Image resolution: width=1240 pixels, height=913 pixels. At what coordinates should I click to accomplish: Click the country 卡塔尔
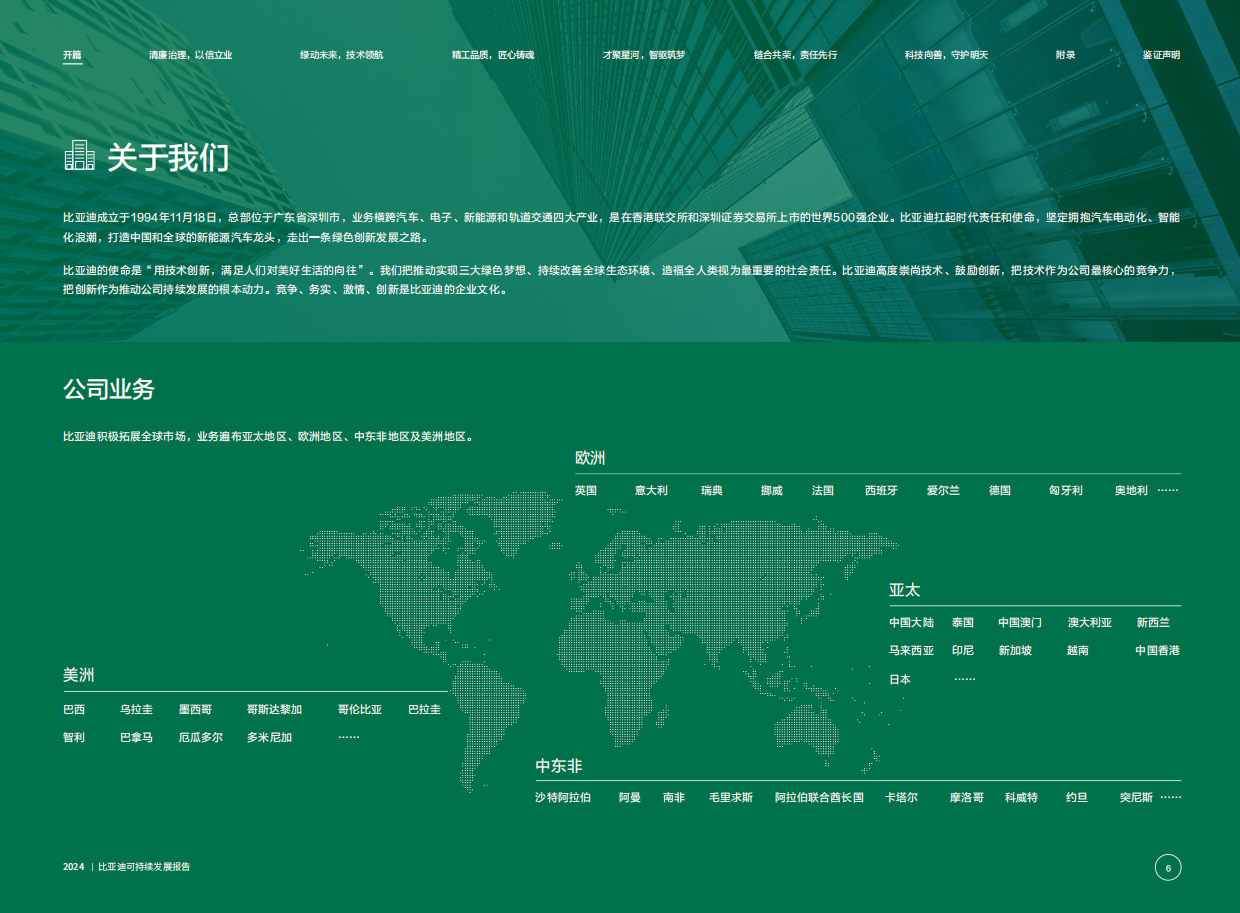[x=901, y=797]
